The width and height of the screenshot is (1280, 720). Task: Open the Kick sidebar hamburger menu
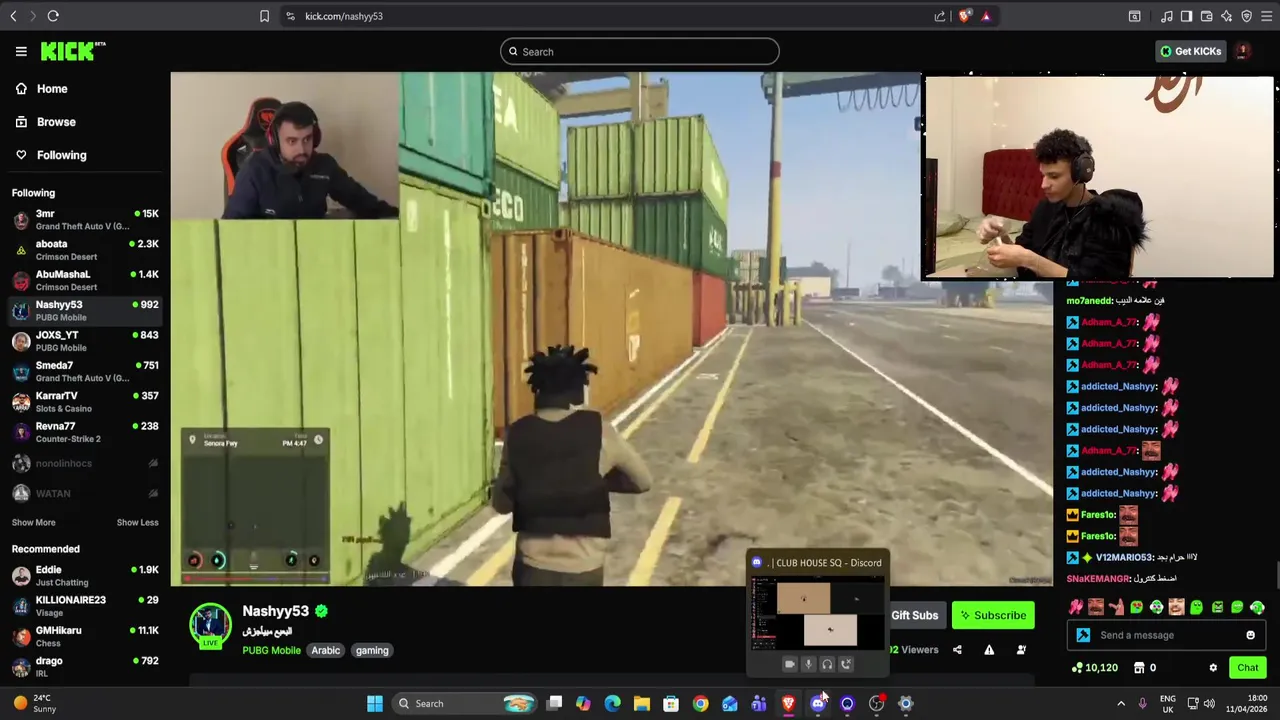point(21,51)
